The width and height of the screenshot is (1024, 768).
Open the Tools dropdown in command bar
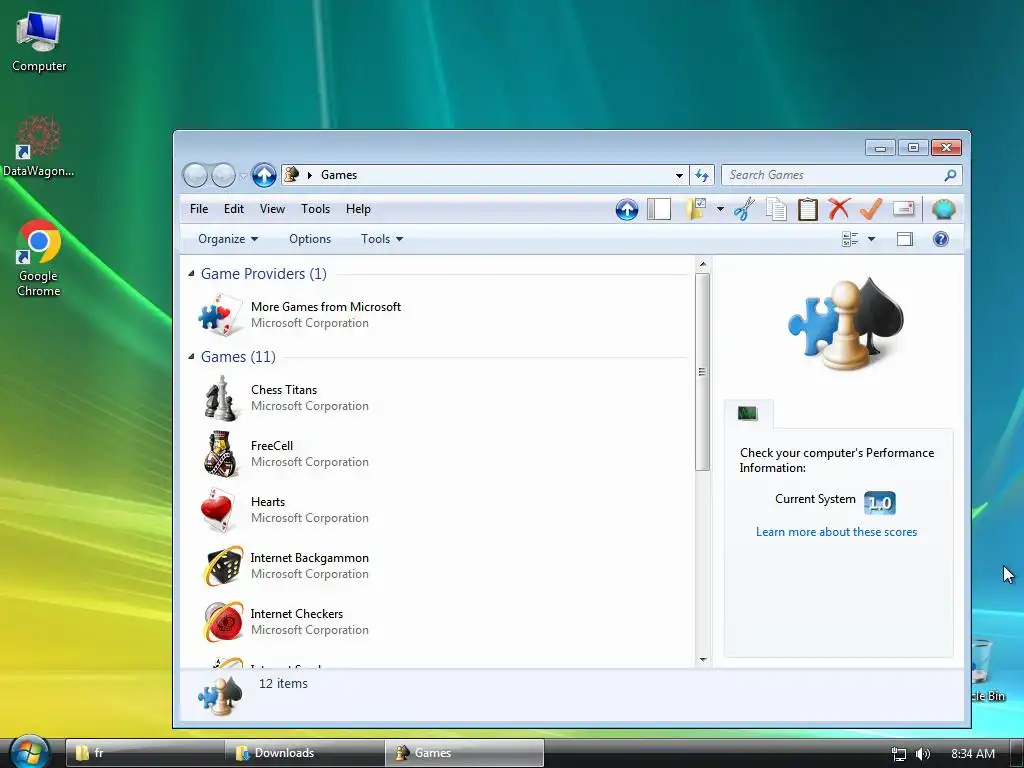tap(382, 239)
